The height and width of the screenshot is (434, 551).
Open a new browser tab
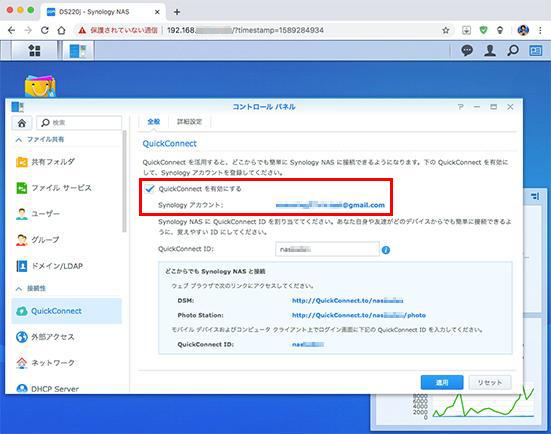tap(177, 12)
